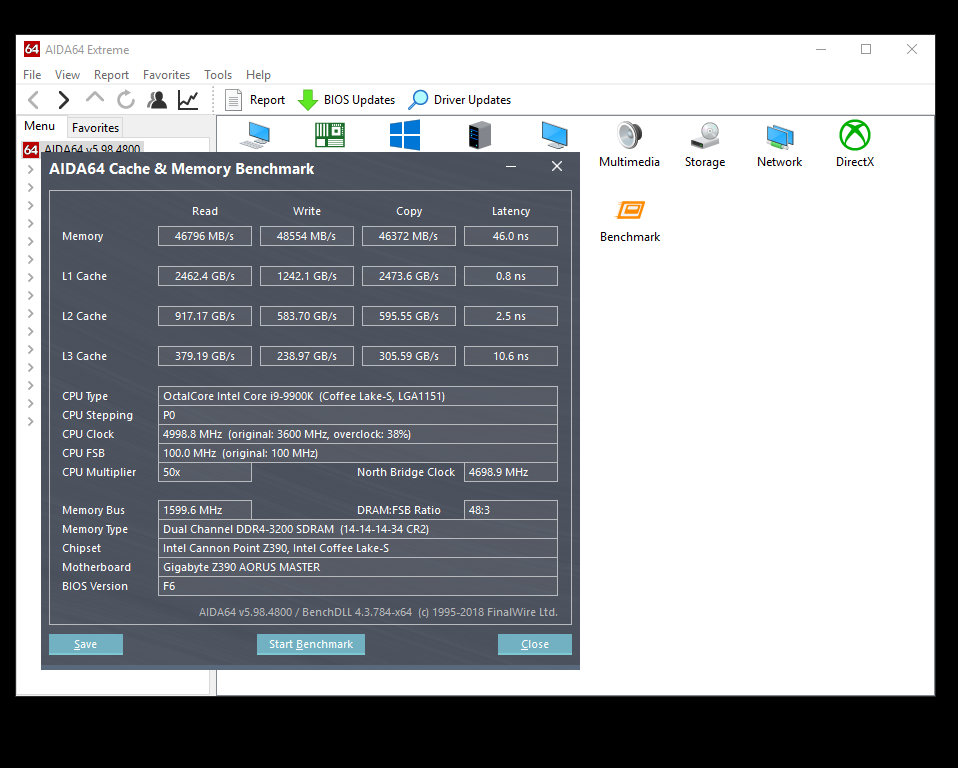This screenshot has width=958, height=768.
Task: Open the Motherboard category icon
Action: click(x=330, y=135)
